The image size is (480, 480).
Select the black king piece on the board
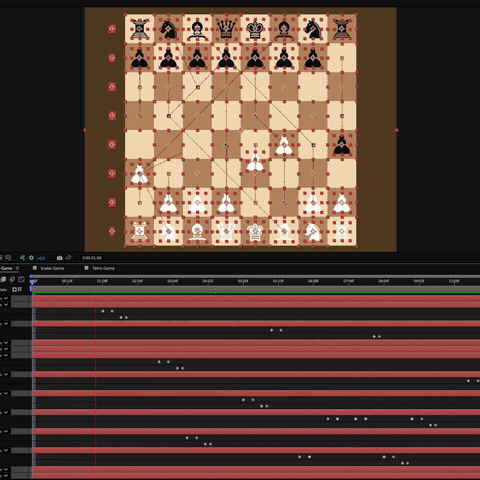pos(255,29)
